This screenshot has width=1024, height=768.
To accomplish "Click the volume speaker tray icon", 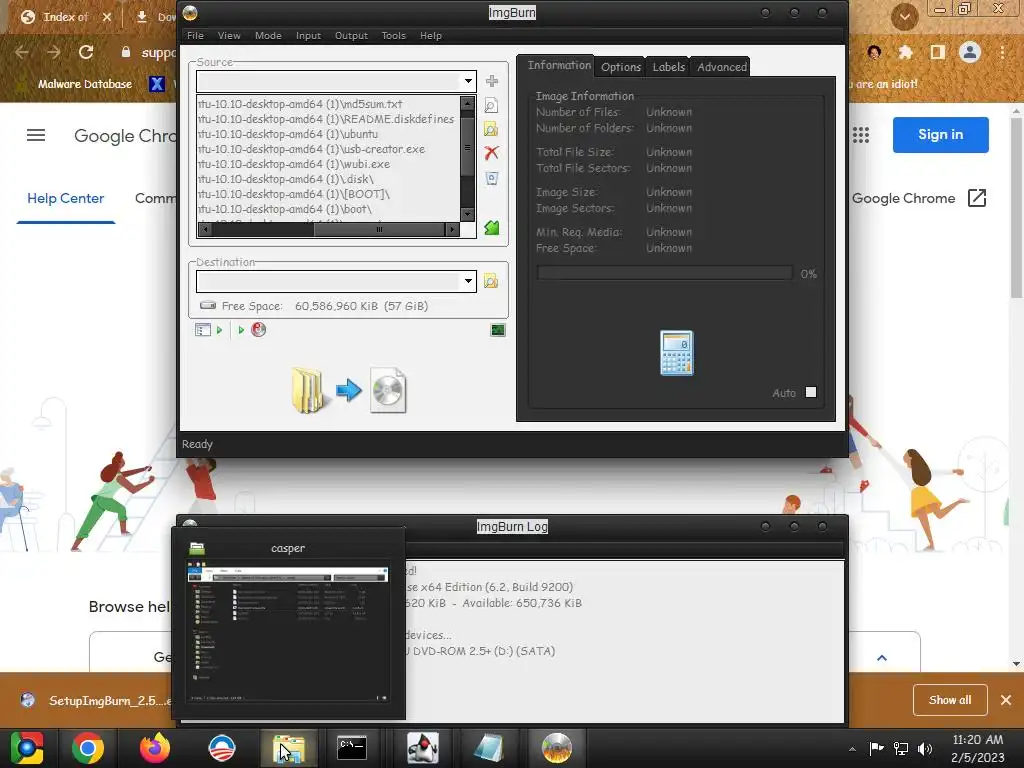I will coord(925,748).
